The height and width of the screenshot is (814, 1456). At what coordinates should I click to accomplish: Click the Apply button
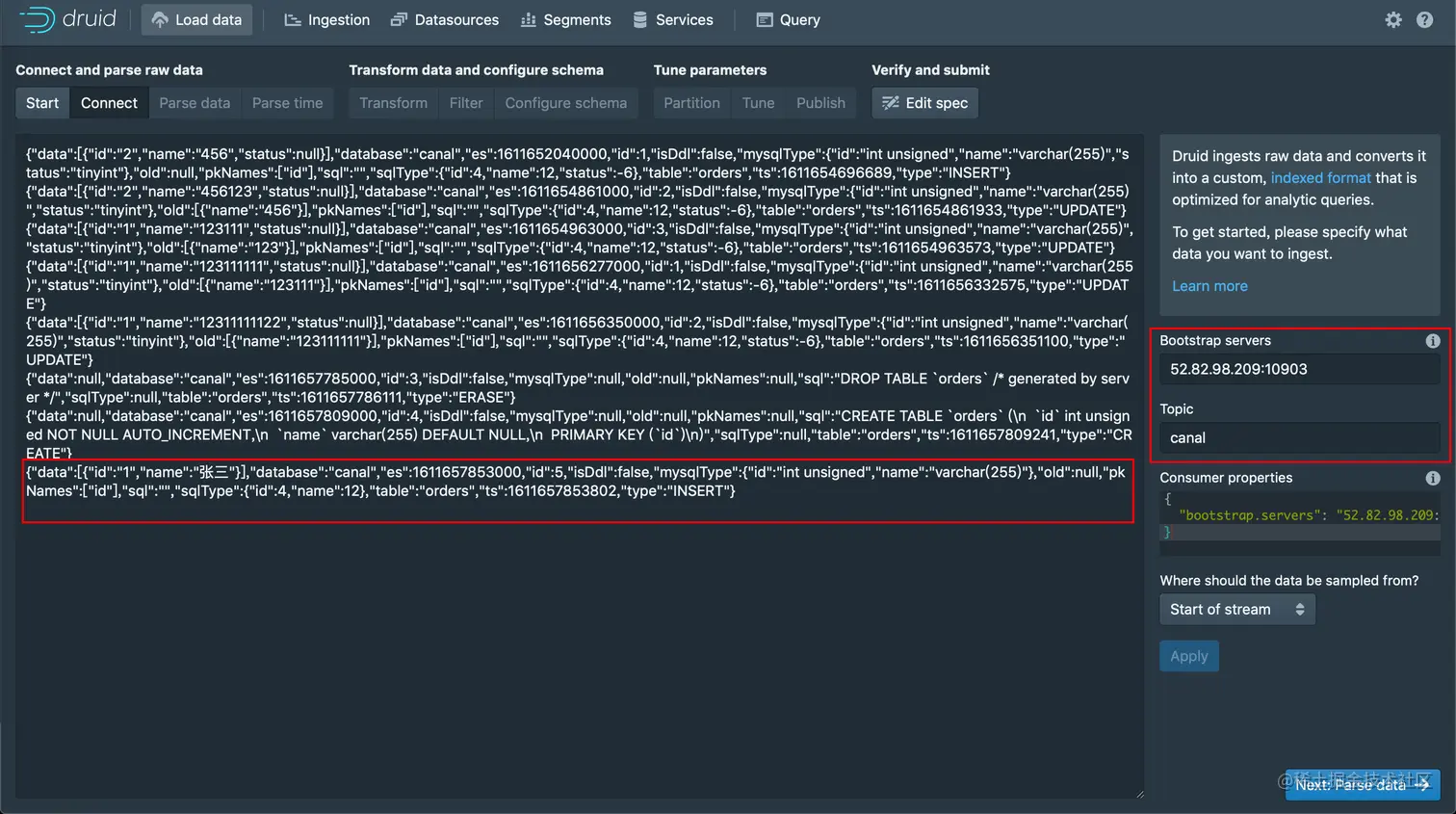pyautogui.click(x=1189, y=656)
